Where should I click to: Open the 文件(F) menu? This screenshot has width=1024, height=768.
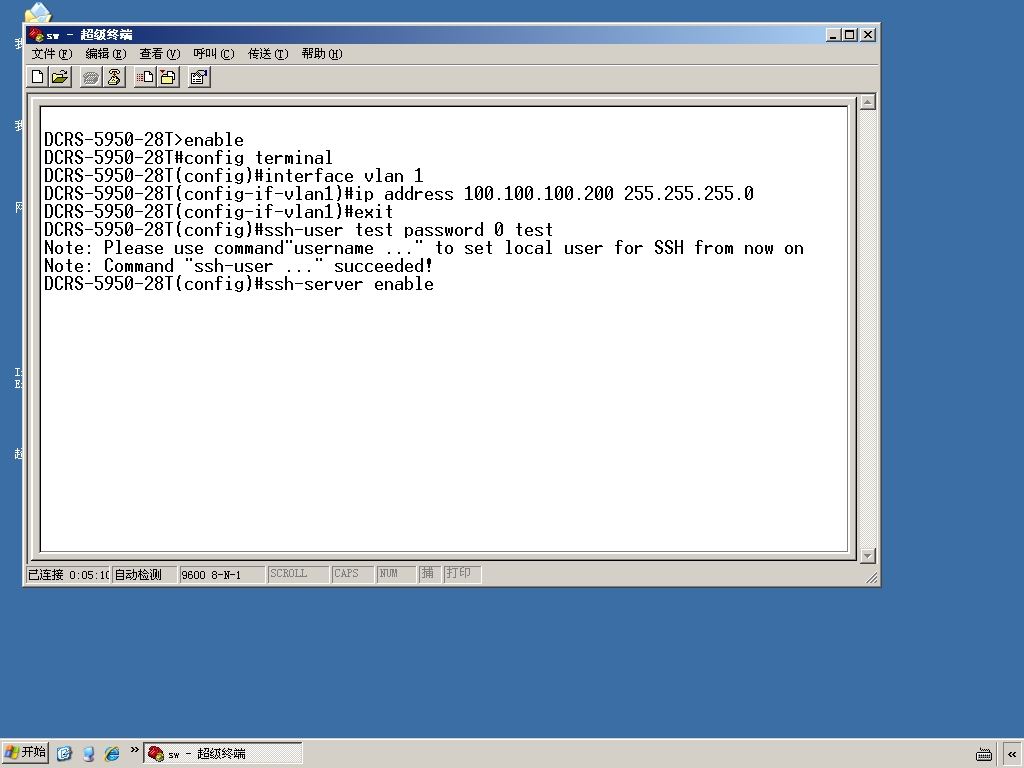52,54
